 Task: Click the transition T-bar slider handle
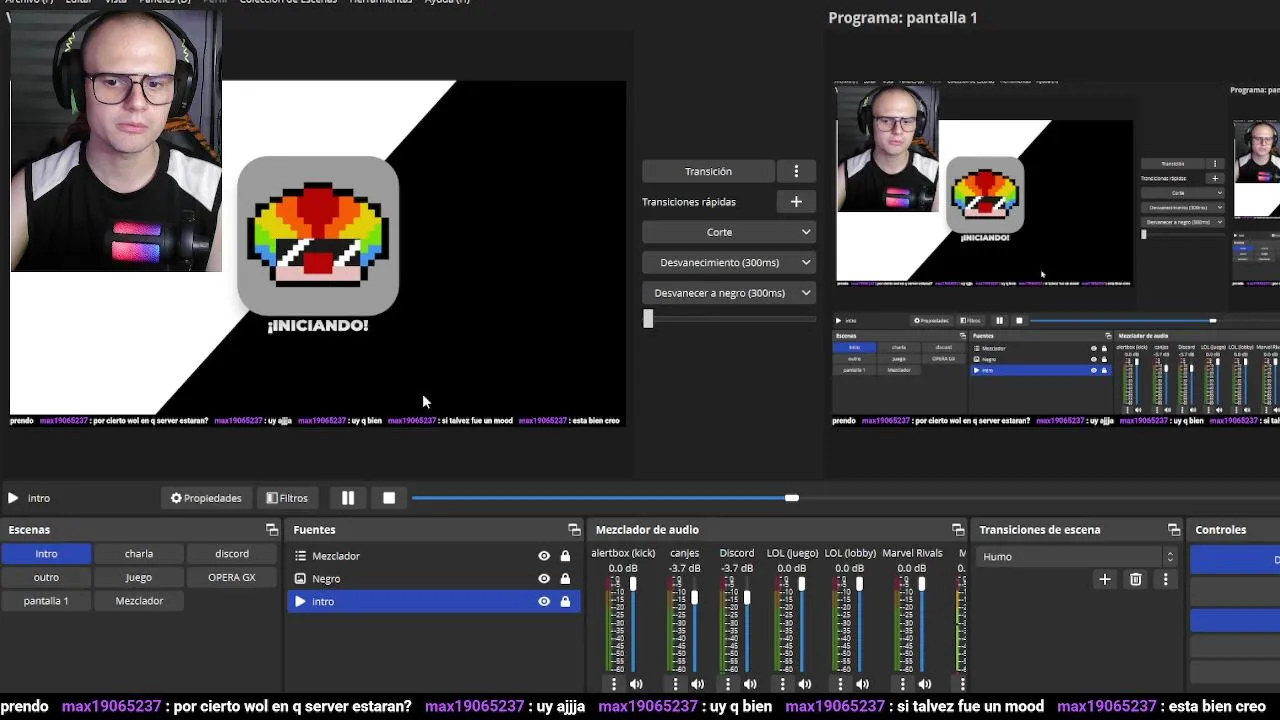click(x=648, y=319)
